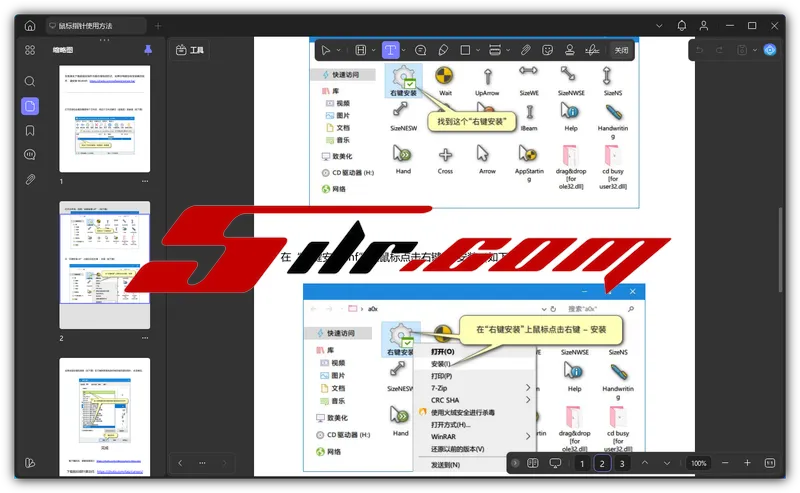This screenshot has height=493, width=800.
Task: Jump to page 1 in bottom bar
Action: (x=582, y=463)
